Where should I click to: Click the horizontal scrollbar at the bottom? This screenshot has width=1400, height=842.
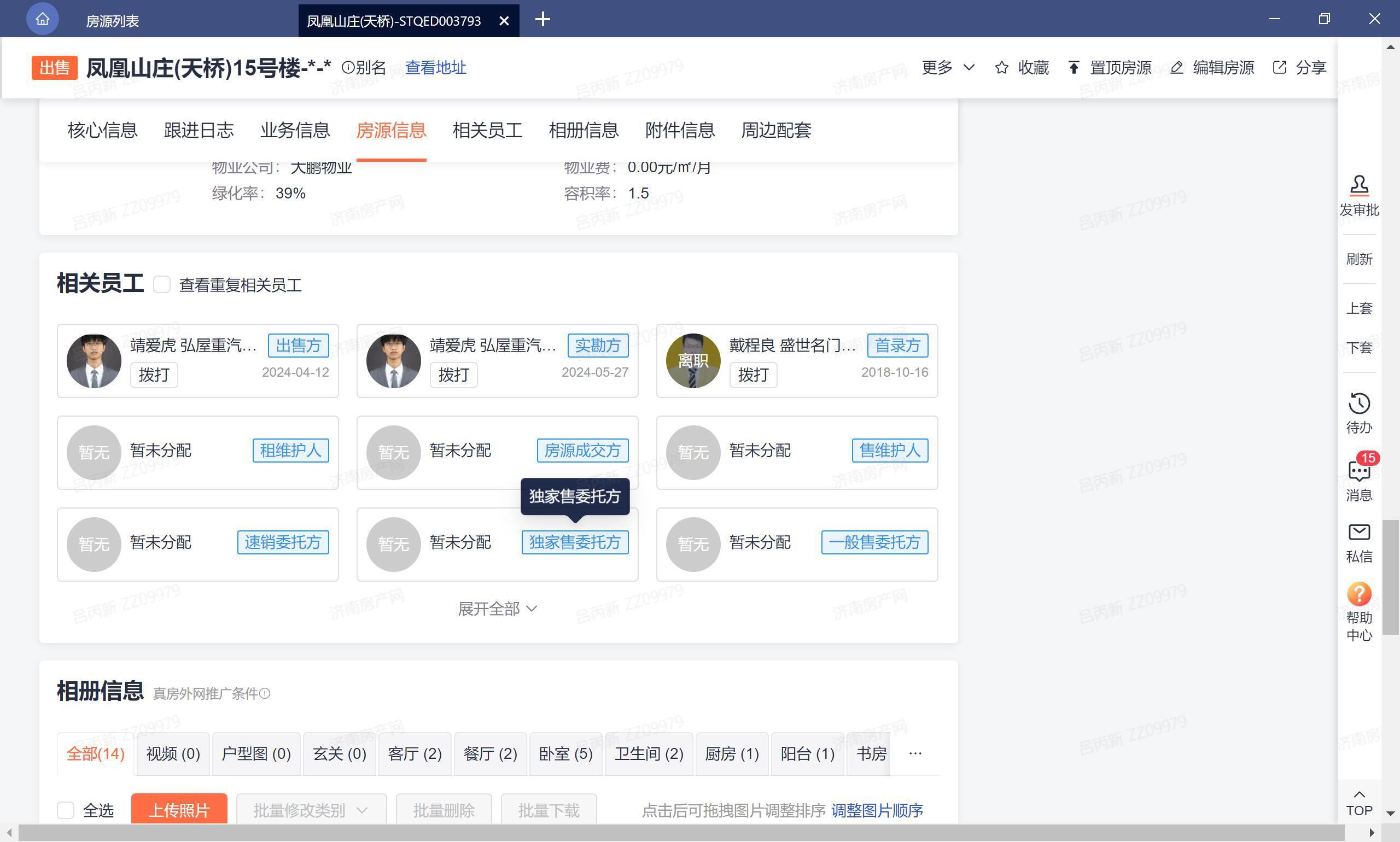pos(681,833)
